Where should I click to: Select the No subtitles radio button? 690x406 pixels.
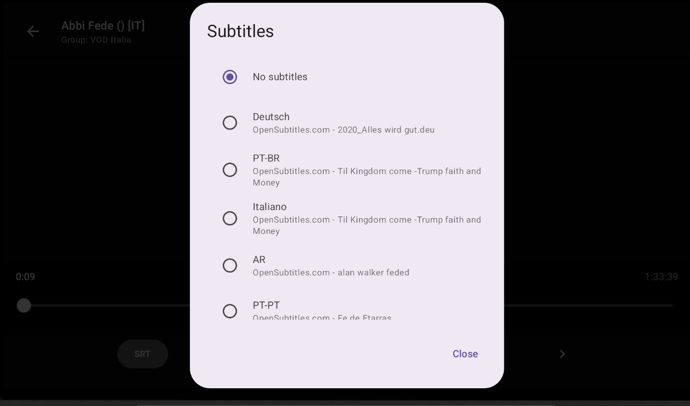230,77
